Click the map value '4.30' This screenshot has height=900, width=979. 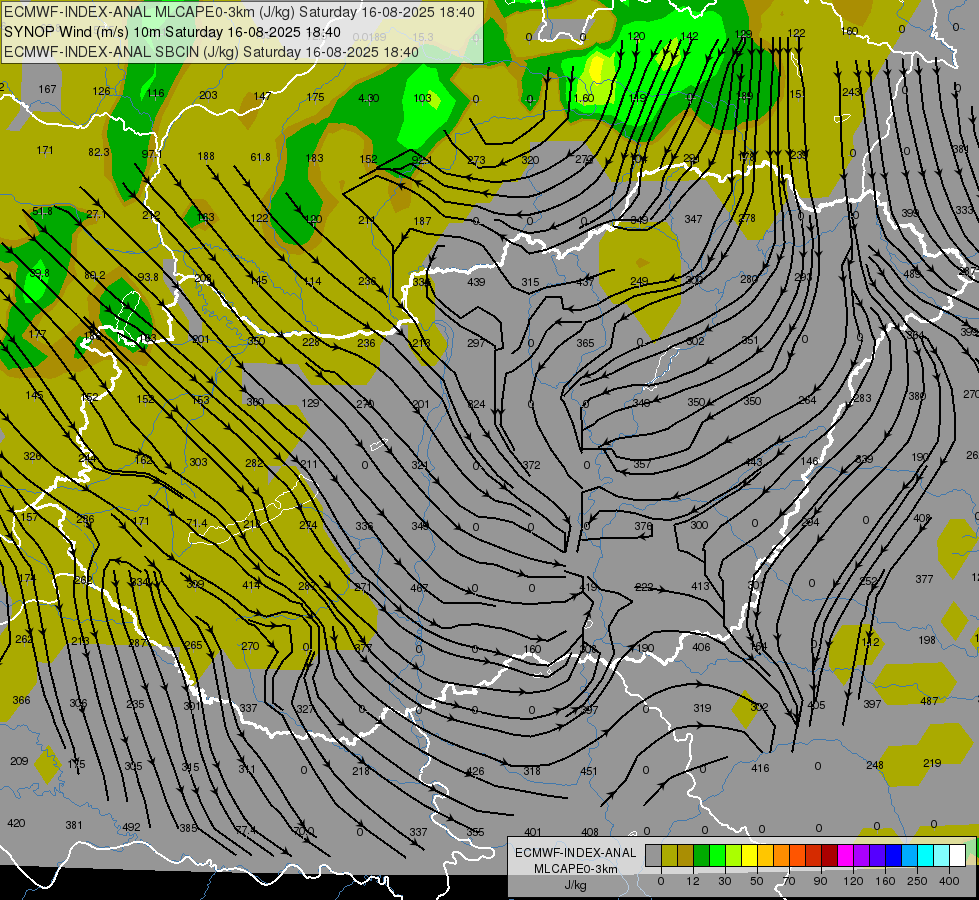click(368, 98)
